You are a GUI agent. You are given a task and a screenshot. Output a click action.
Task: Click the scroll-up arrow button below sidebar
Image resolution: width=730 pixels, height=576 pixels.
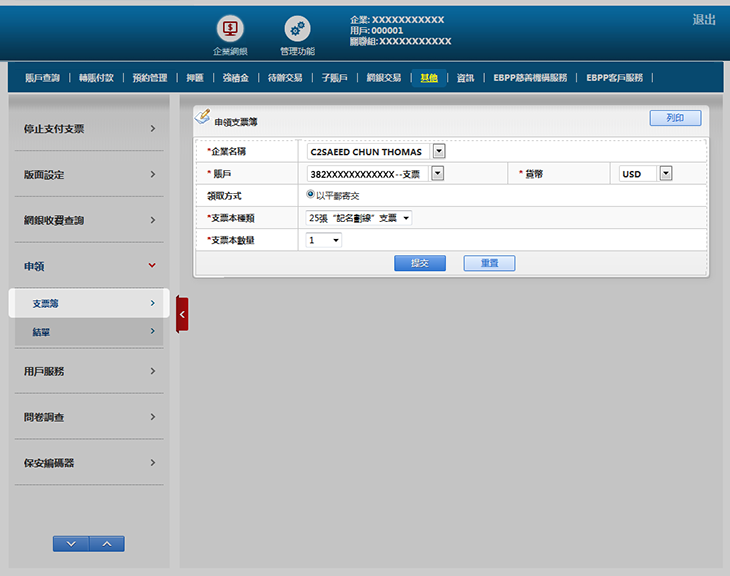pyautogui.click(x=107, y=543)
